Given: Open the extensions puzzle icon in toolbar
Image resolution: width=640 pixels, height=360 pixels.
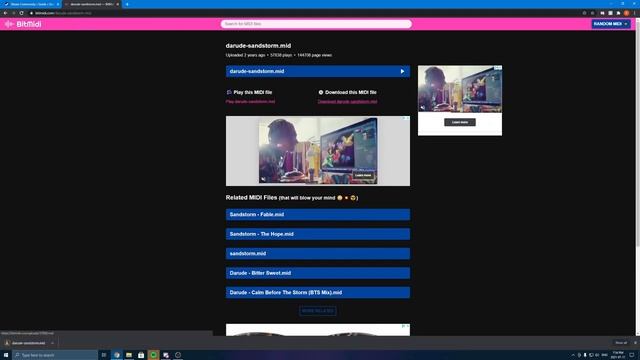Looking at the screenshot, I should coord(618,13).
